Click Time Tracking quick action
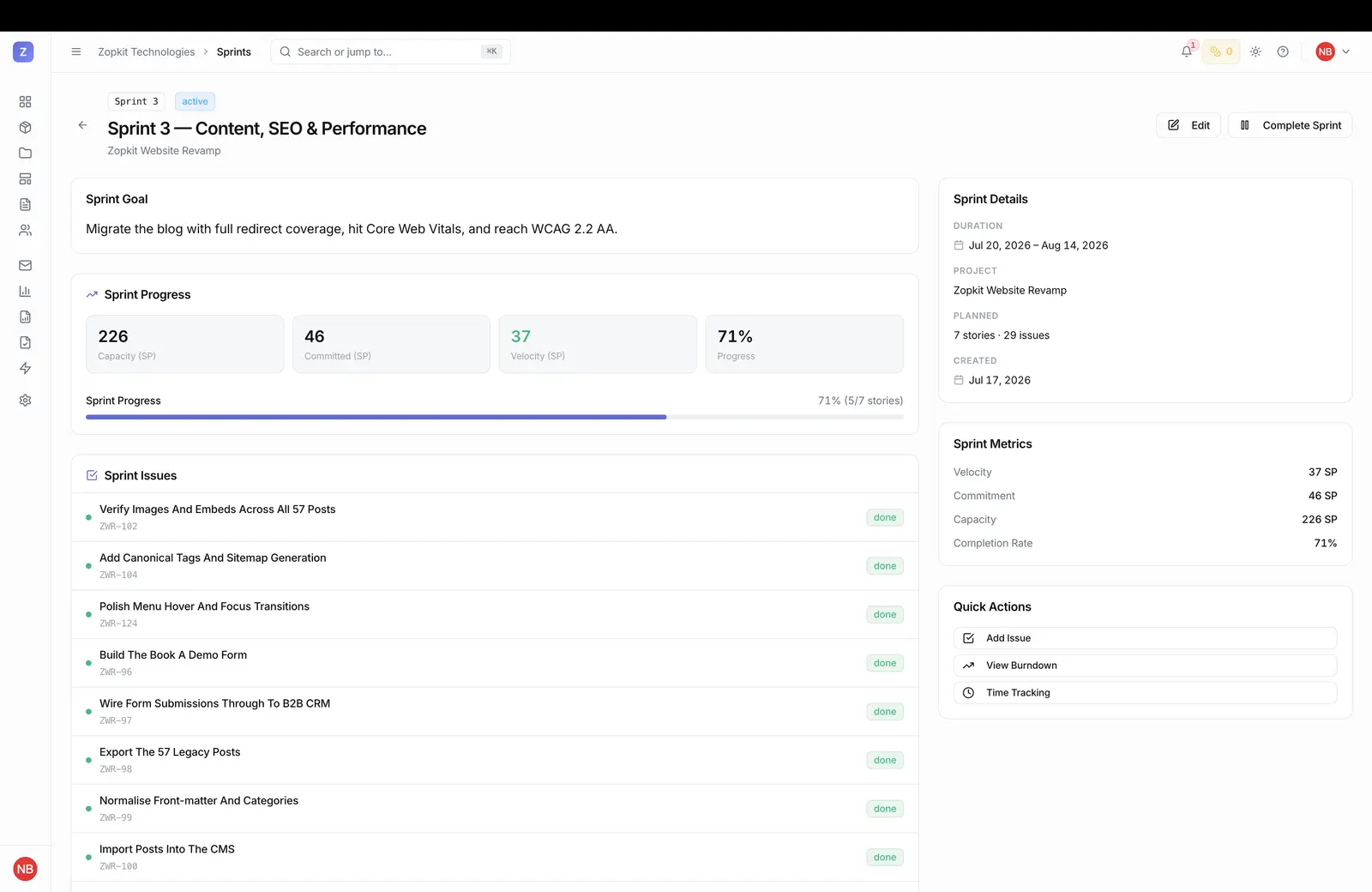 tap(1146, 693)
